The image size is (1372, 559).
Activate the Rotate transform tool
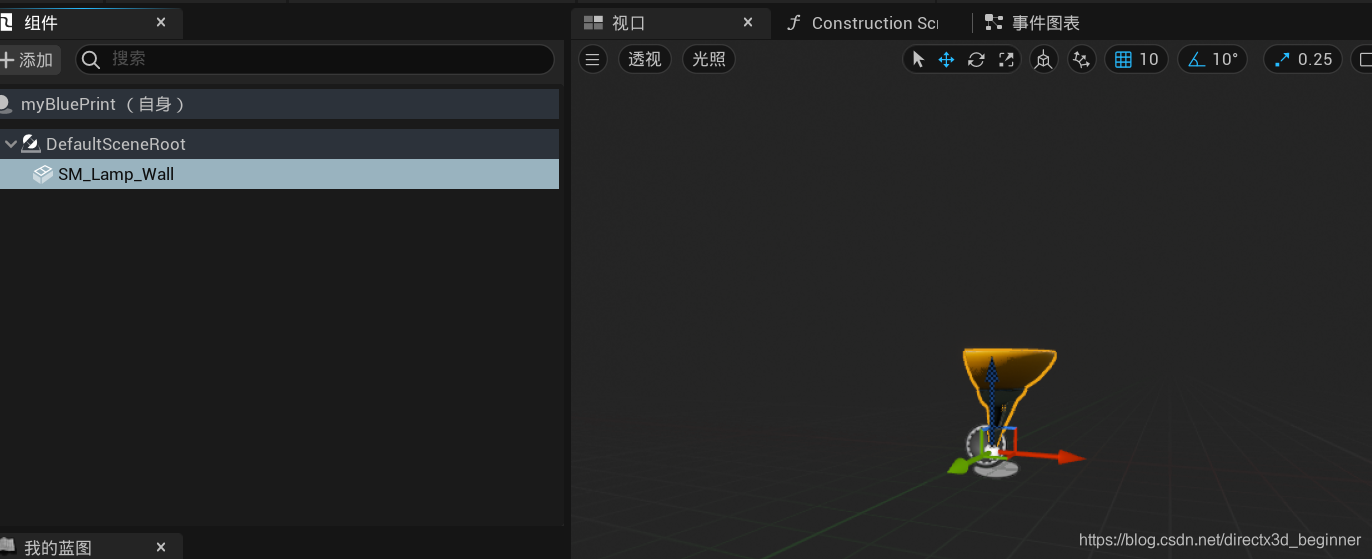pyautogui.click(x=976, y=60)
